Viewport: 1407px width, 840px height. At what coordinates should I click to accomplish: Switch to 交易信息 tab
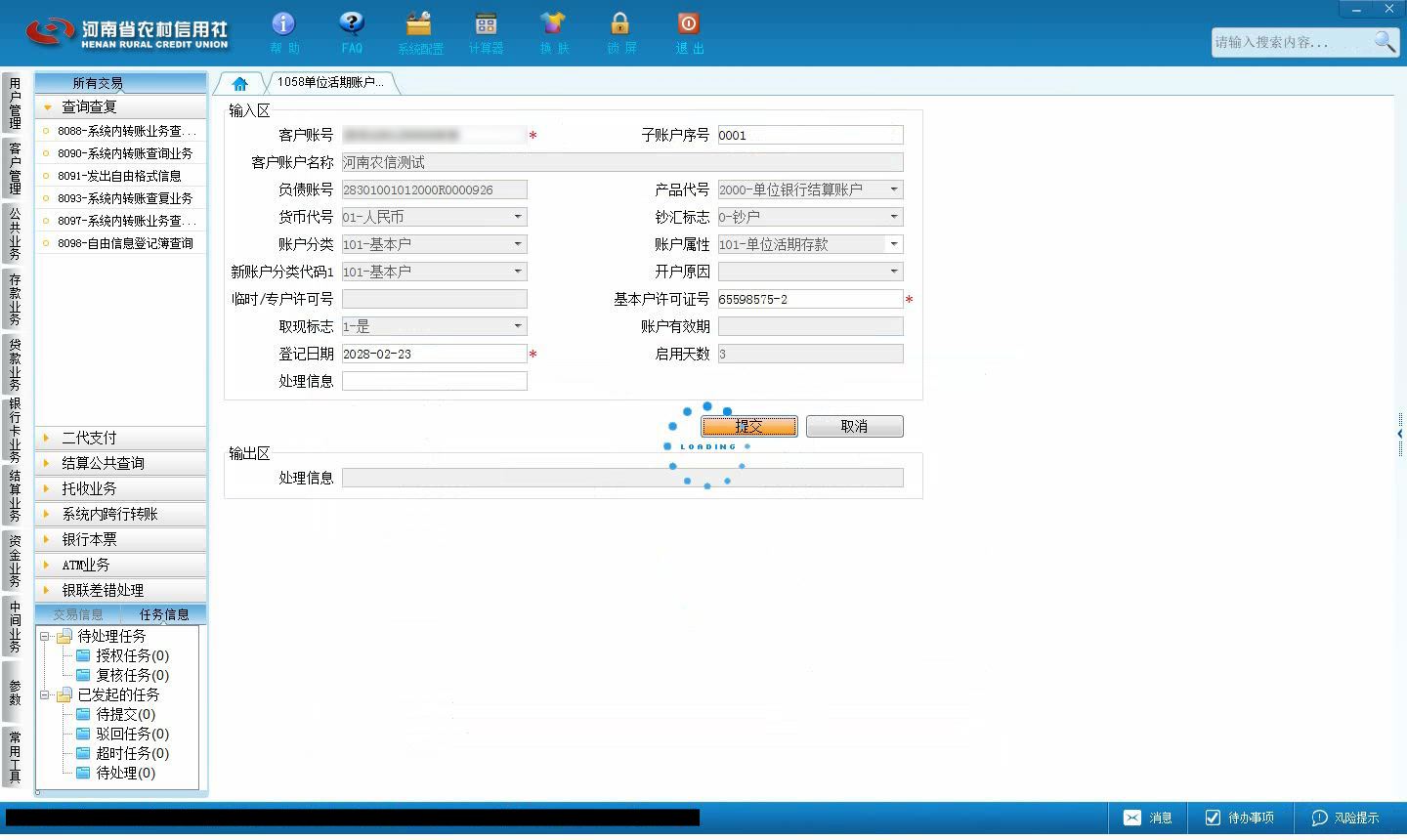click(77, 614)
